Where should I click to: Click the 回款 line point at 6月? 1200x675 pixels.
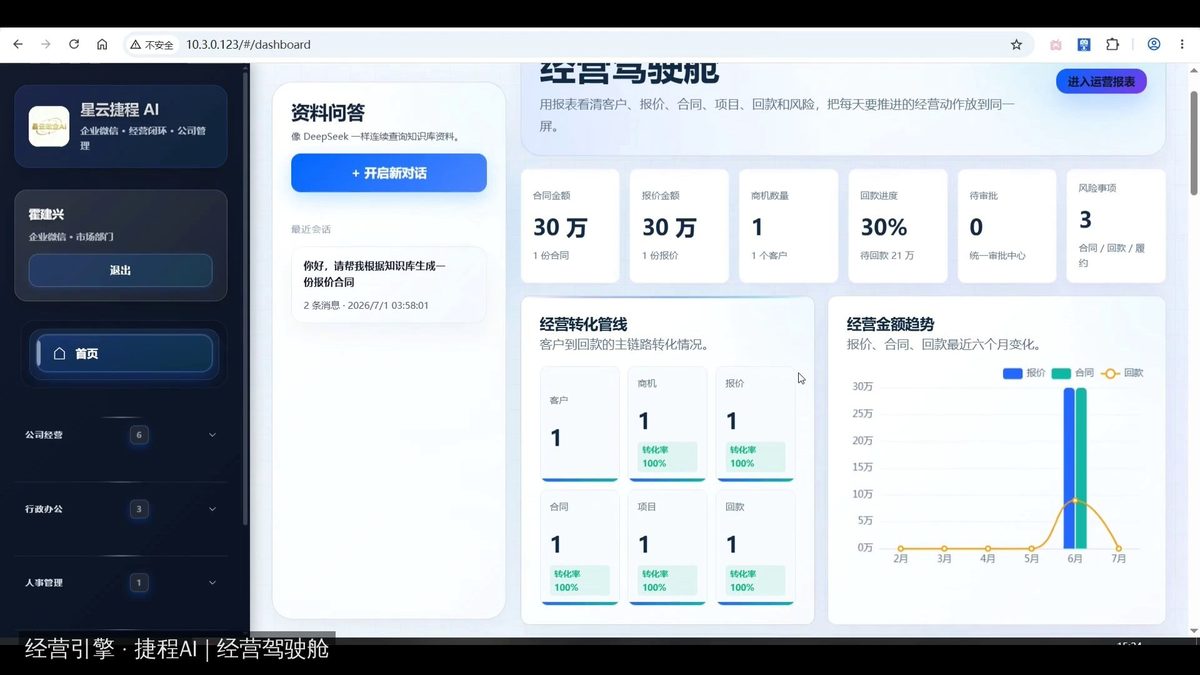pyautogui.click(x=1075, y=500)
